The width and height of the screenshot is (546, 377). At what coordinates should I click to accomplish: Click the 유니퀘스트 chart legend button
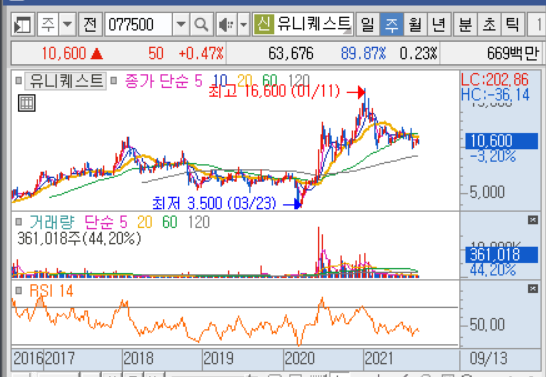click(x=65, y=81)
